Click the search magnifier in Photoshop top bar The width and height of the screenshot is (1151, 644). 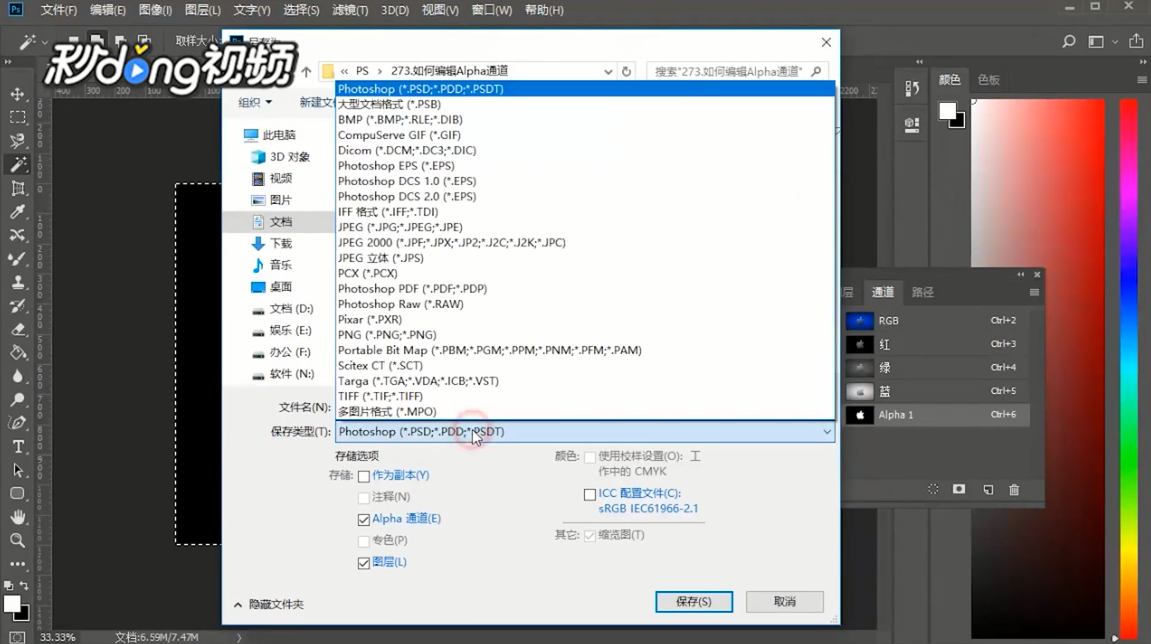(x=1069, y=41)
